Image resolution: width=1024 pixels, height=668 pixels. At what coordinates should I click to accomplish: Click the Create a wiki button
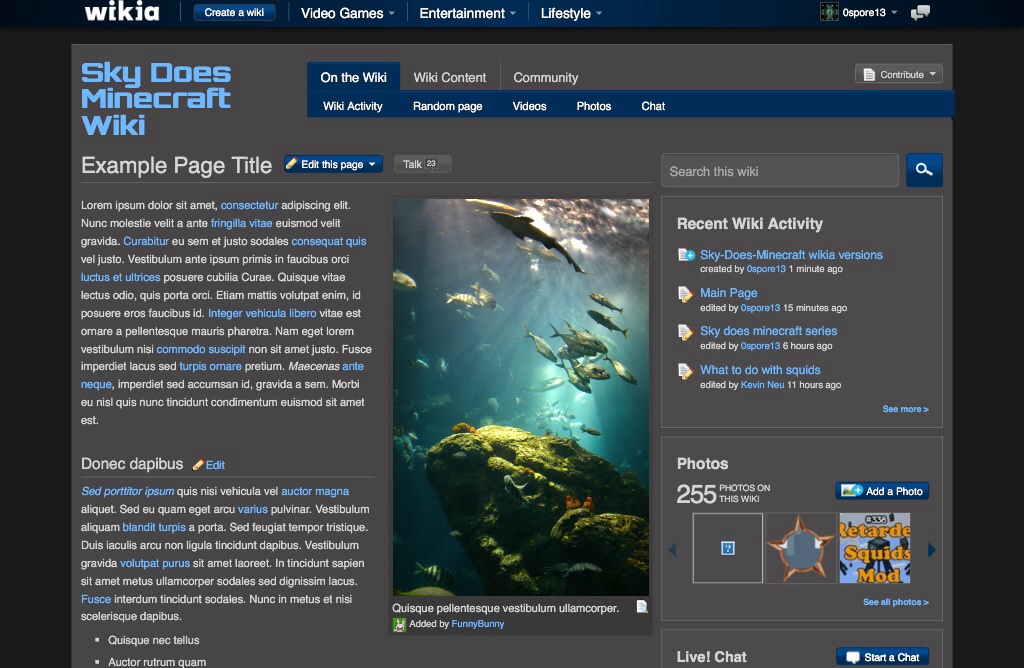(234, 12)
